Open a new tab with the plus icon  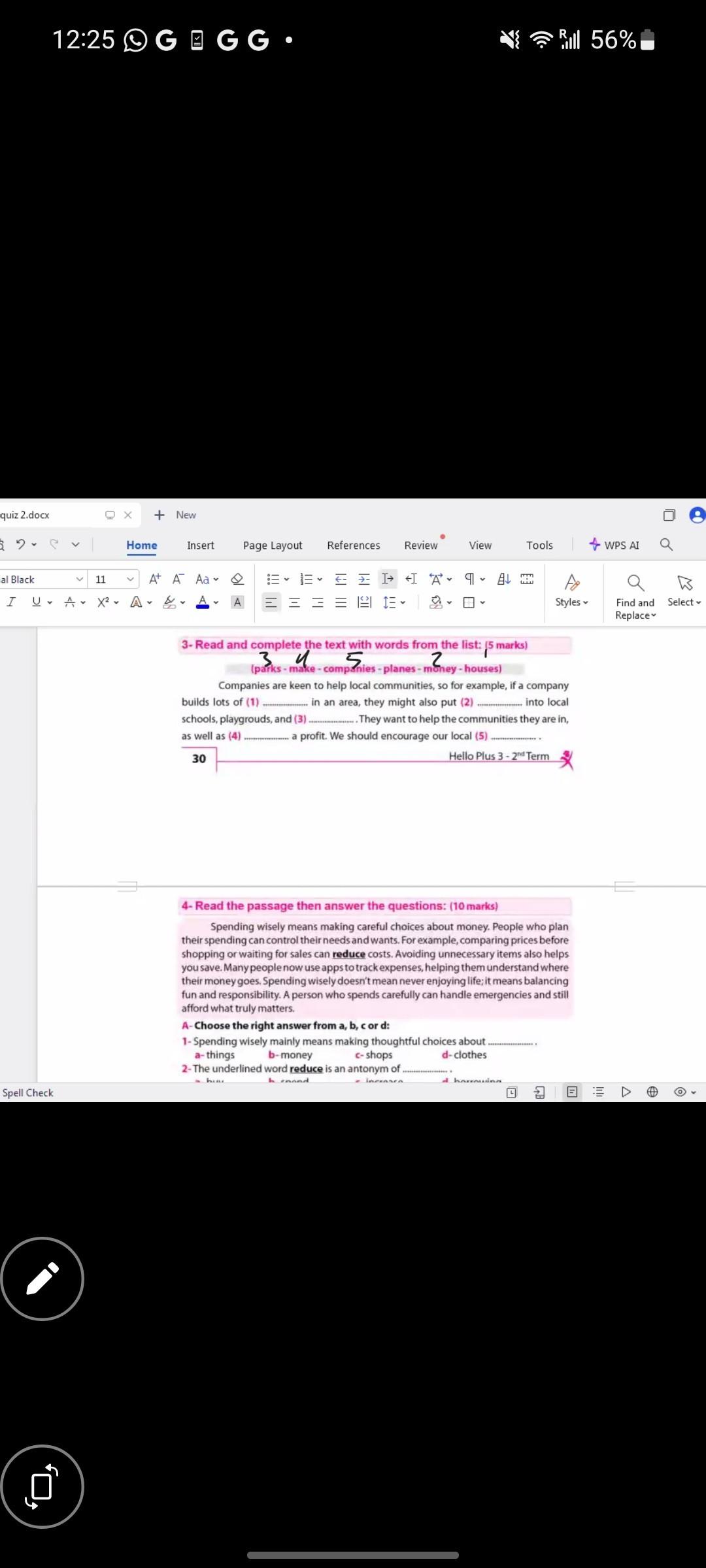[x=160, y=515]
